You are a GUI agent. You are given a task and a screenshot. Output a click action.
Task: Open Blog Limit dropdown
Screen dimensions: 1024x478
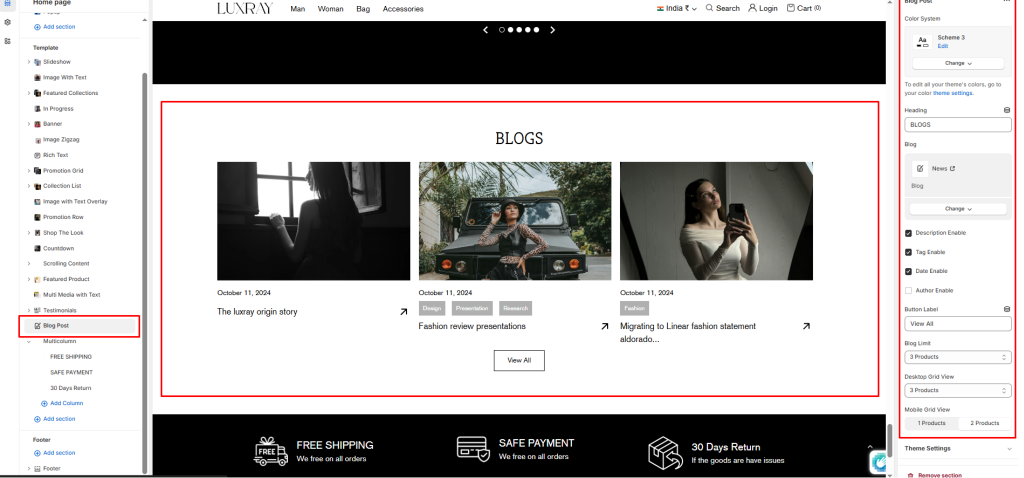[x=958, y=357]
